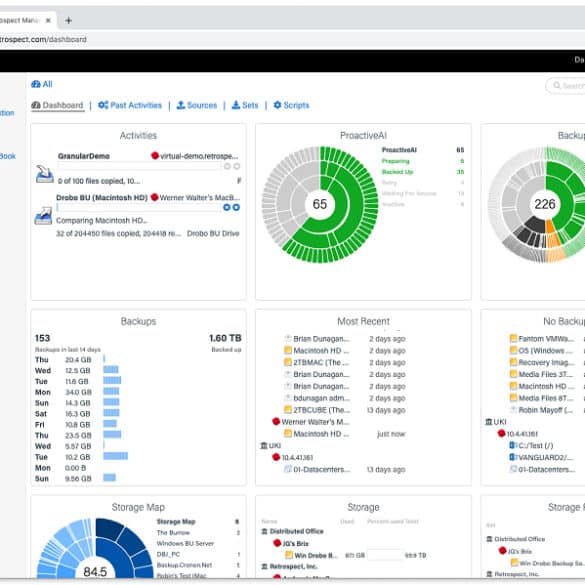Click Backup.Cronen.Net in Storage Map legend
Viewport: 585px width, 585px height.
click(x=184, y=565)
